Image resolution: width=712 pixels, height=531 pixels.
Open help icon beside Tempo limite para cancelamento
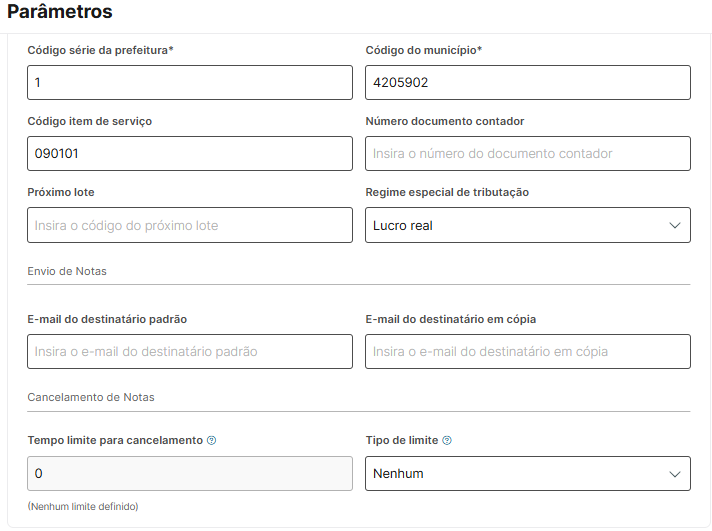click(x=211, y=440)
